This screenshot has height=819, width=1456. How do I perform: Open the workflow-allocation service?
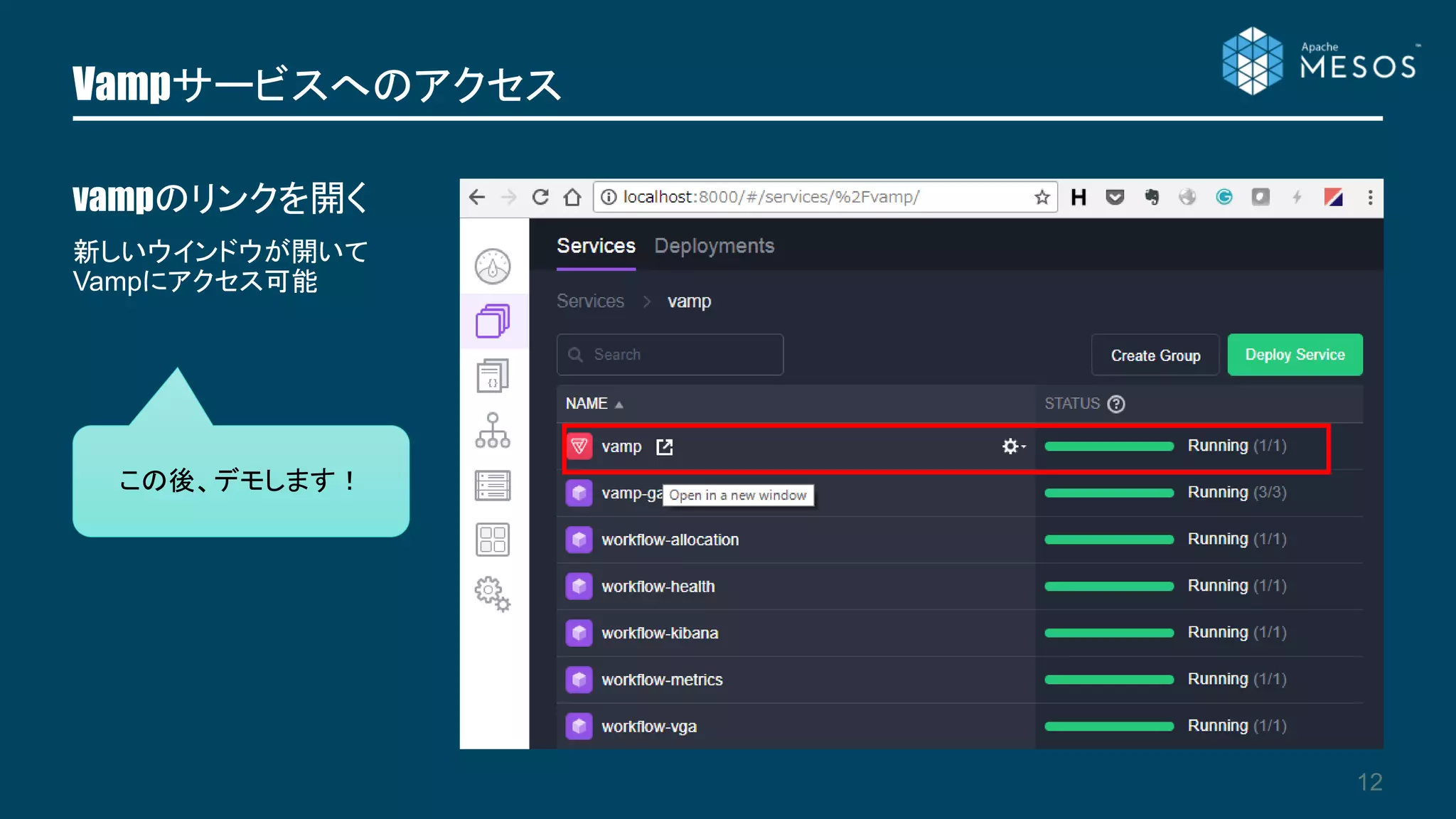pos(670,540)
